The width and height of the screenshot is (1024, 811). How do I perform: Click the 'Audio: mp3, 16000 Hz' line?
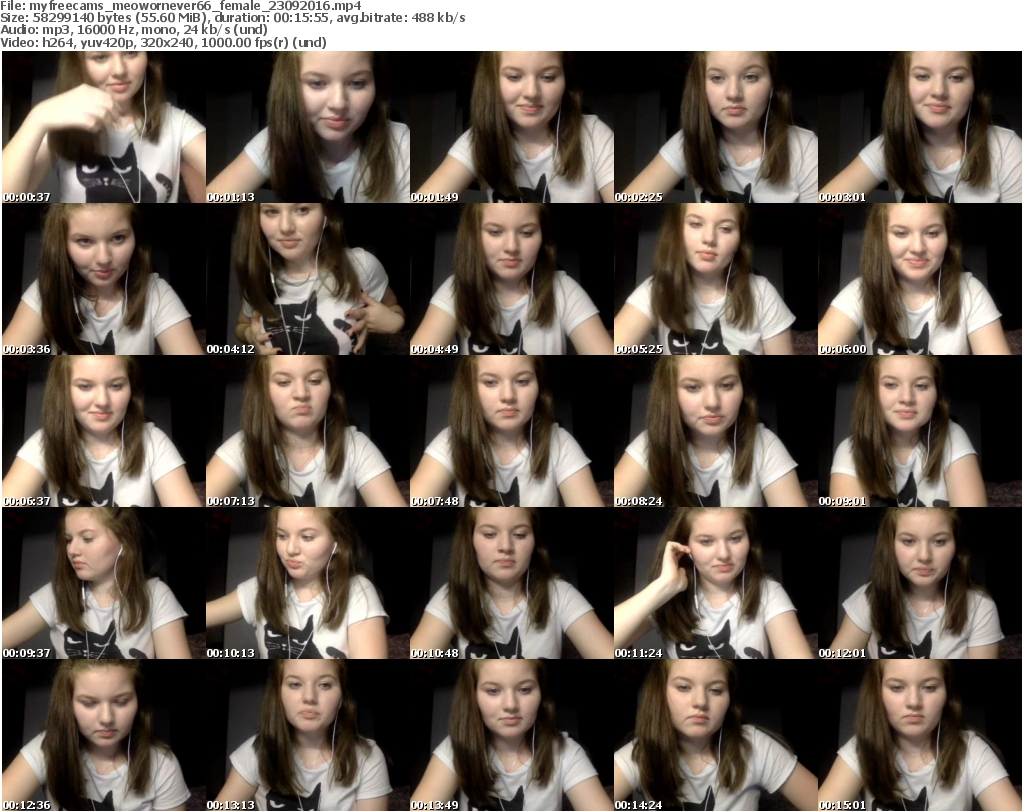[x=134, y=30]
